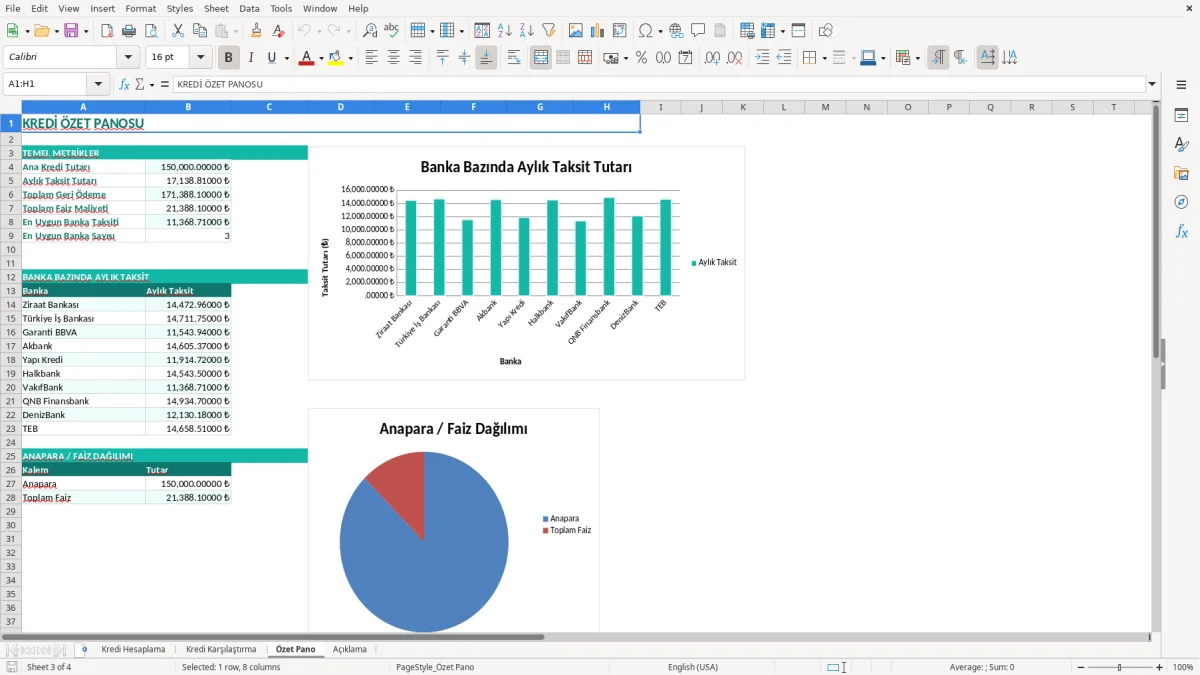Click the Formula equals button

click(x=165, y=84)
